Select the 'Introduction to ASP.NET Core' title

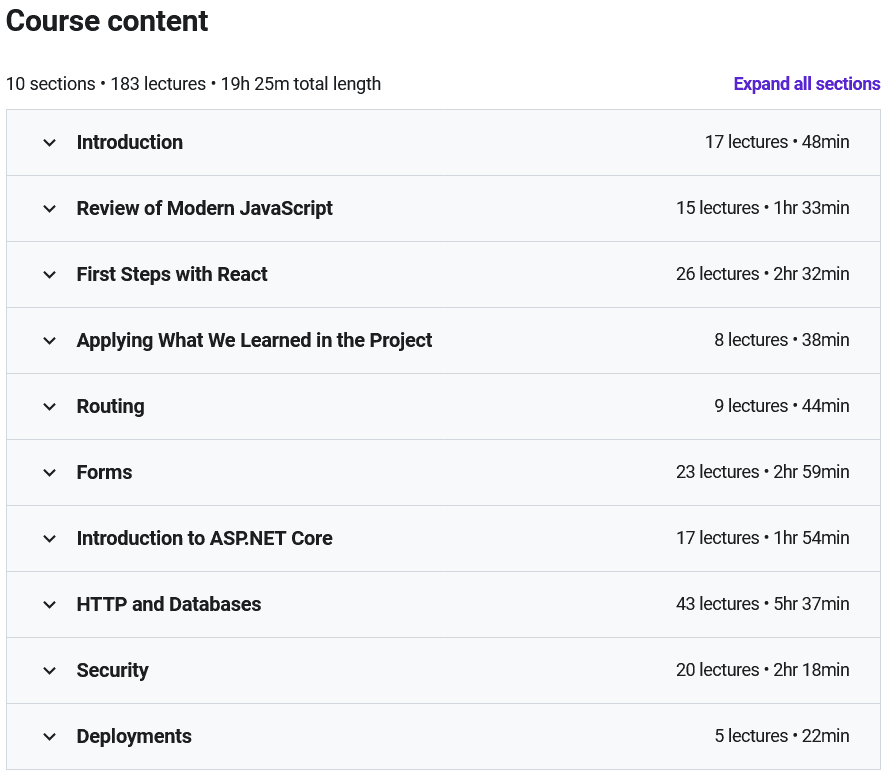click(x=204, y=538)
